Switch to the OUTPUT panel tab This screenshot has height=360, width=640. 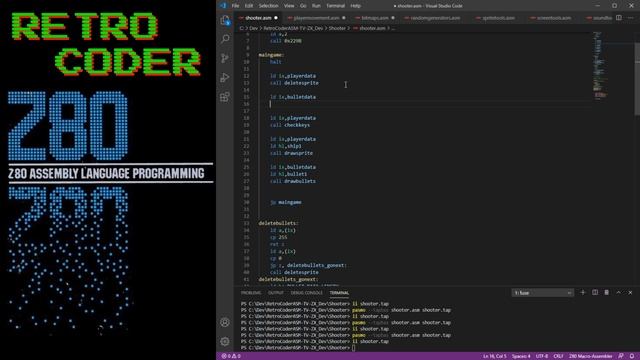tap(276, 293)
